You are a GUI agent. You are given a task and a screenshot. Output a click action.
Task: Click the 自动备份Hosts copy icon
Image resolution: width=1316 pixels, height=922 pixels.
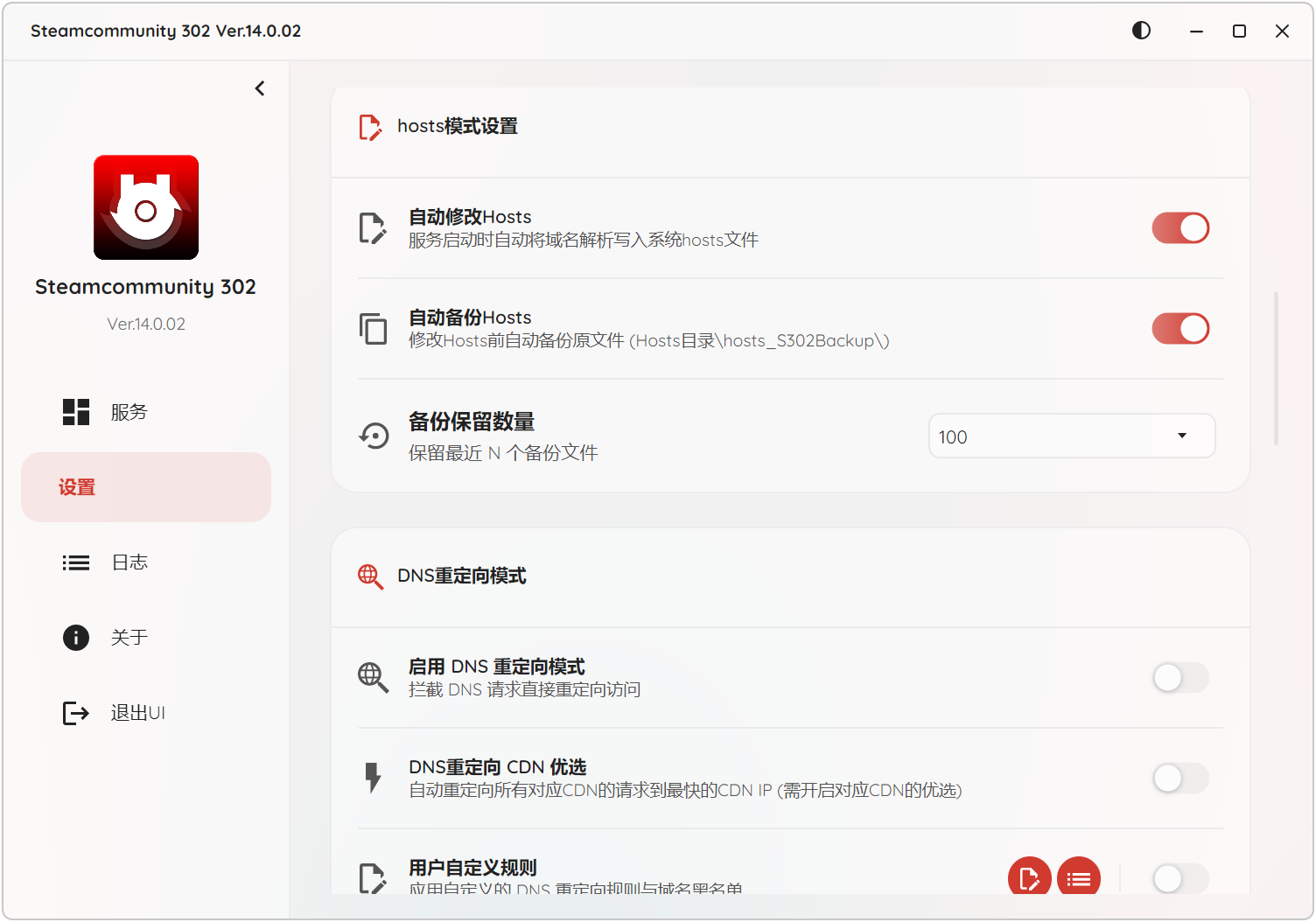pyautogui.click(x=373, y=329)
